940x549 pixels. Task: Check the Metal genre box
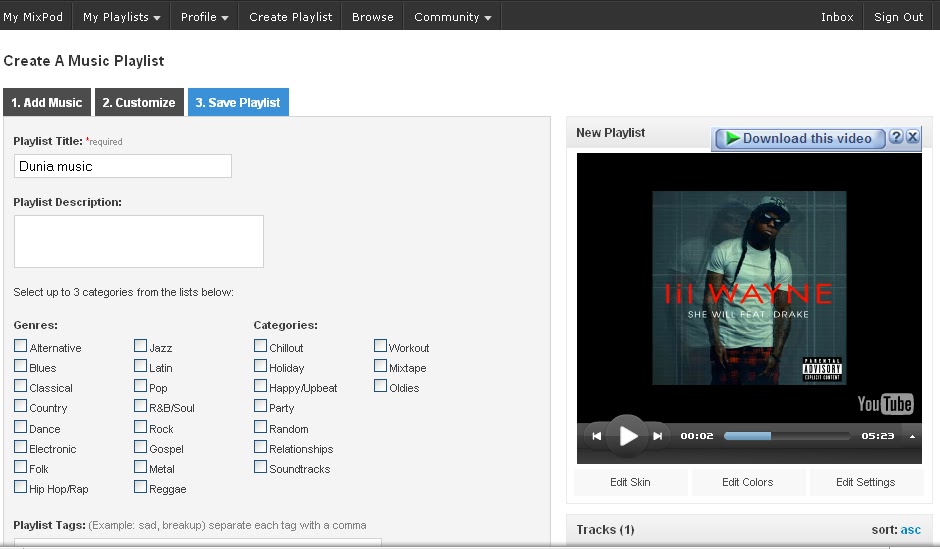pos(140,467)
